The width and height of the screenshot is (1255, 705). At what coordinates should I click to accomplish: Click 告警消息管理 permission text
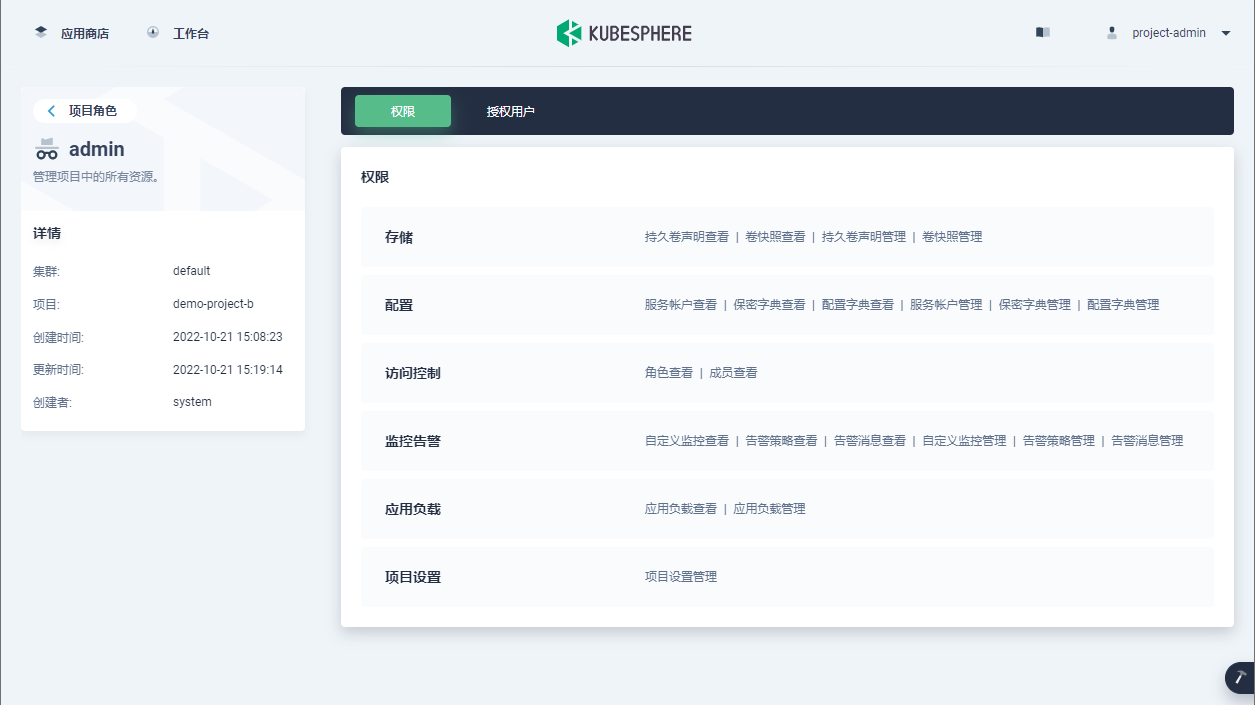point(1147,441)
